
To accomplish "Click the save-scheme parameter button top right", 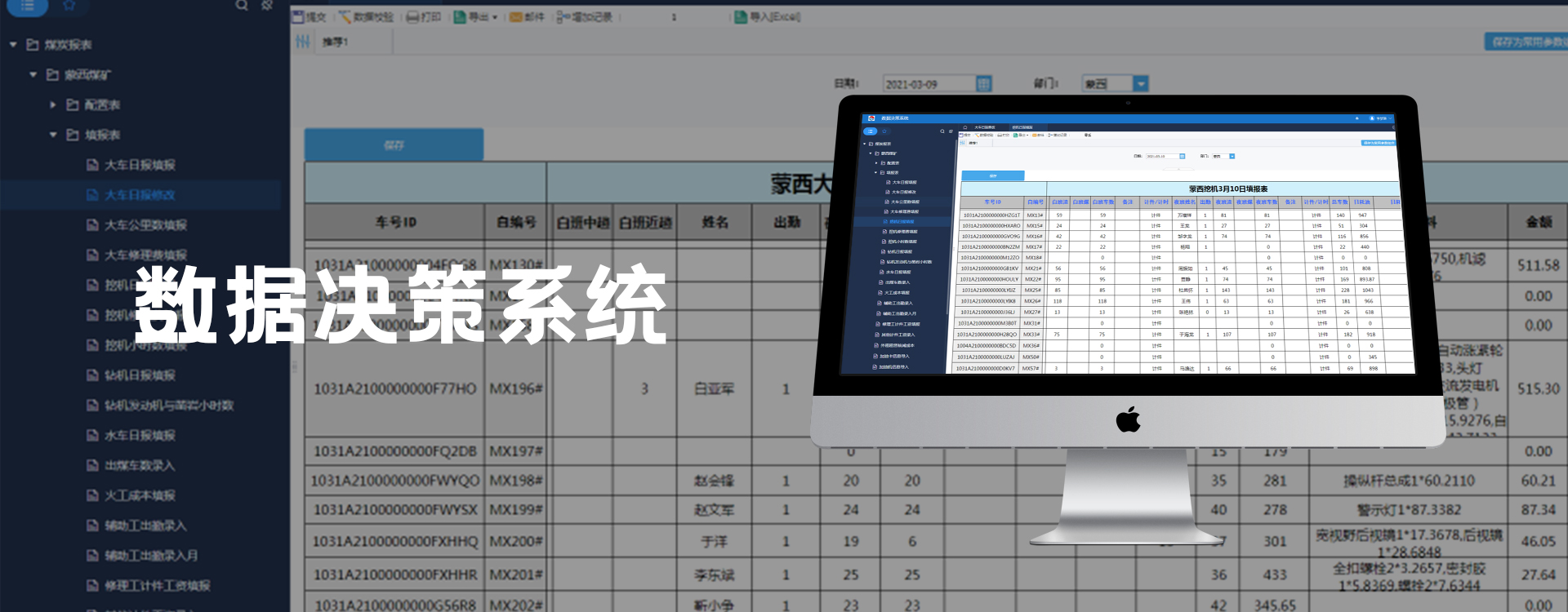I will click(x=1526, y=42).
